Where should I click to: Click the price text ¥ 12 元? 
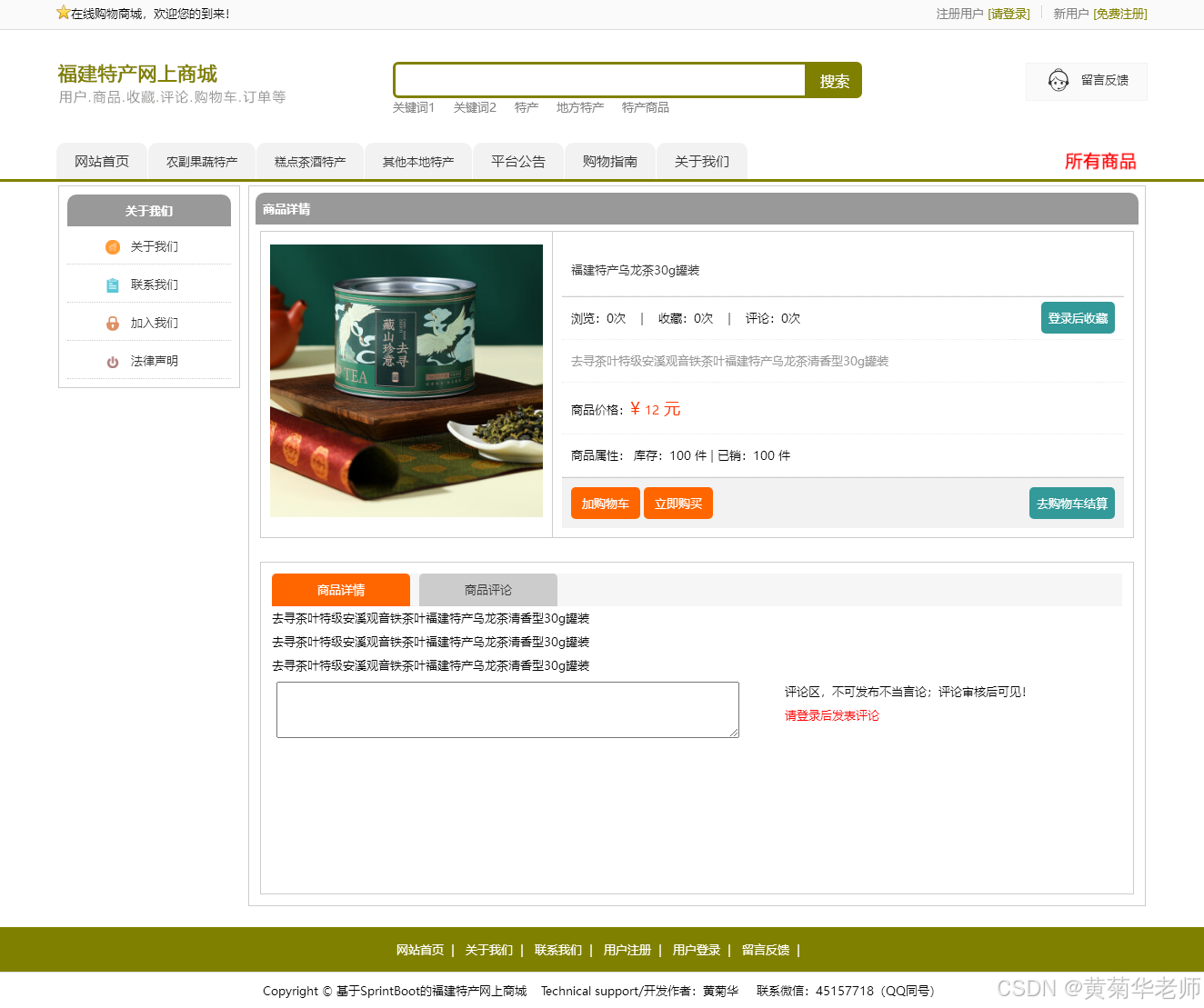point(655,409)
